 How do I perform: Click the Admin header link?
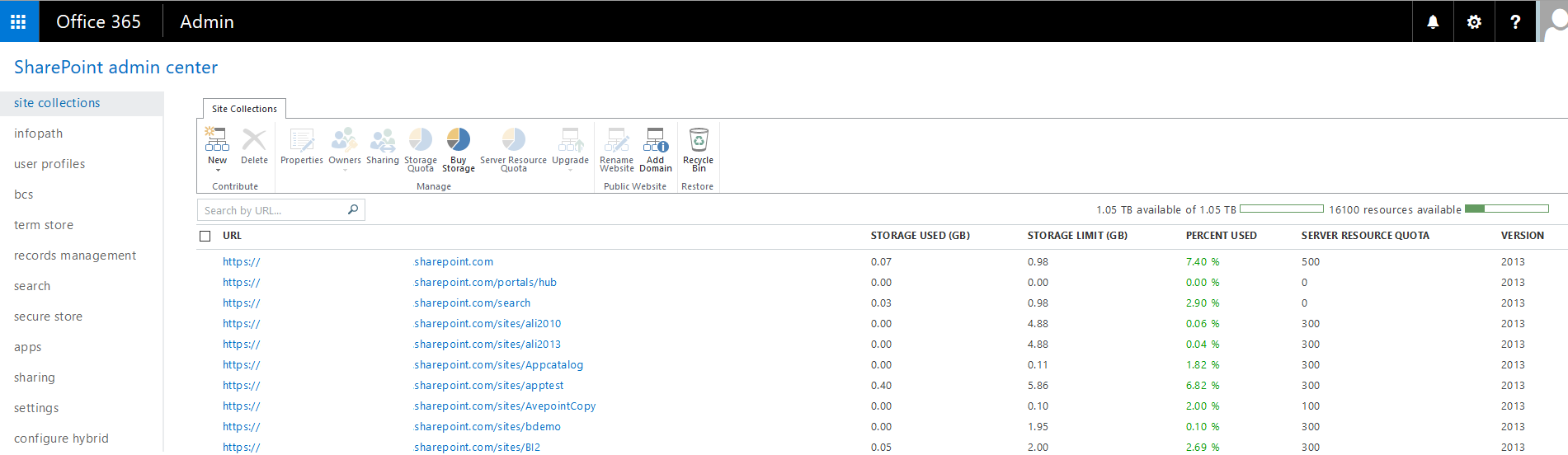click(x=207, y=21)
